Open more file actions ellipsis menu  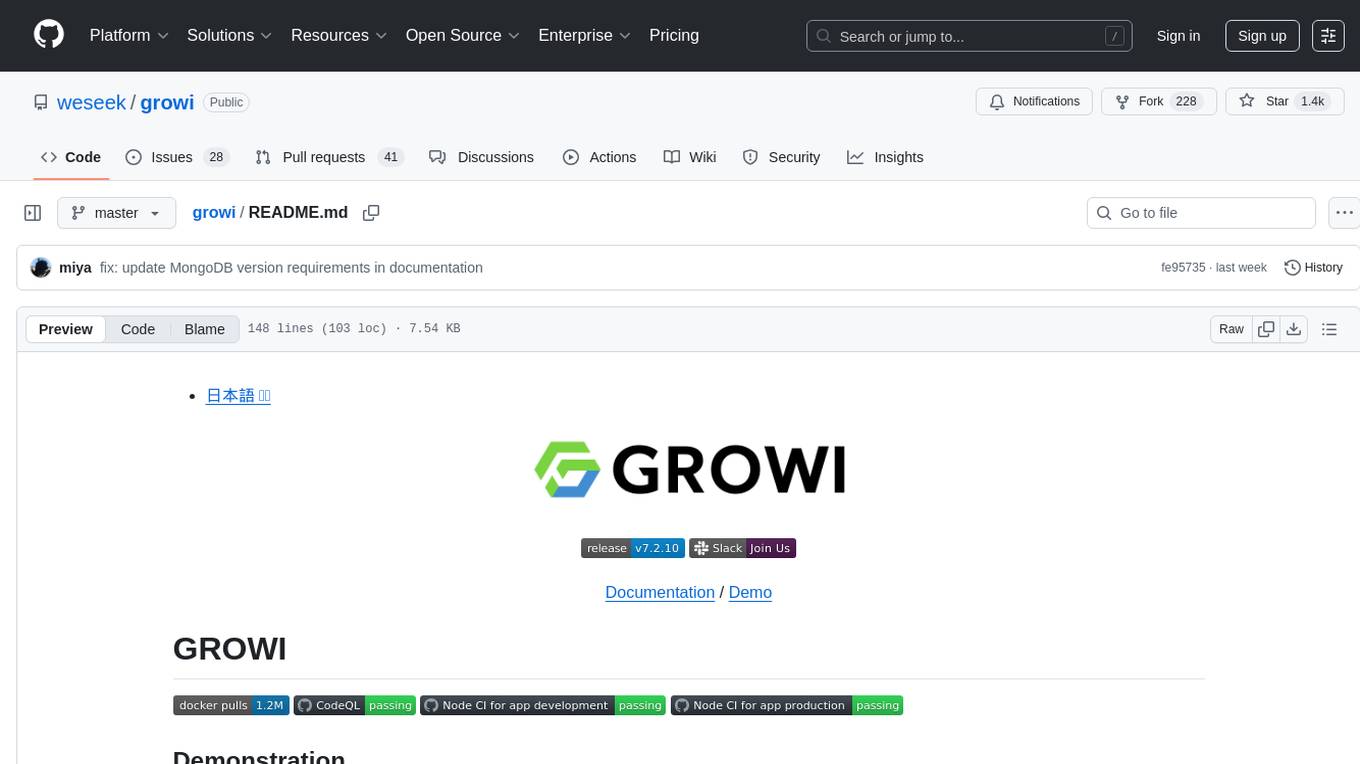tap(1344, 213)
